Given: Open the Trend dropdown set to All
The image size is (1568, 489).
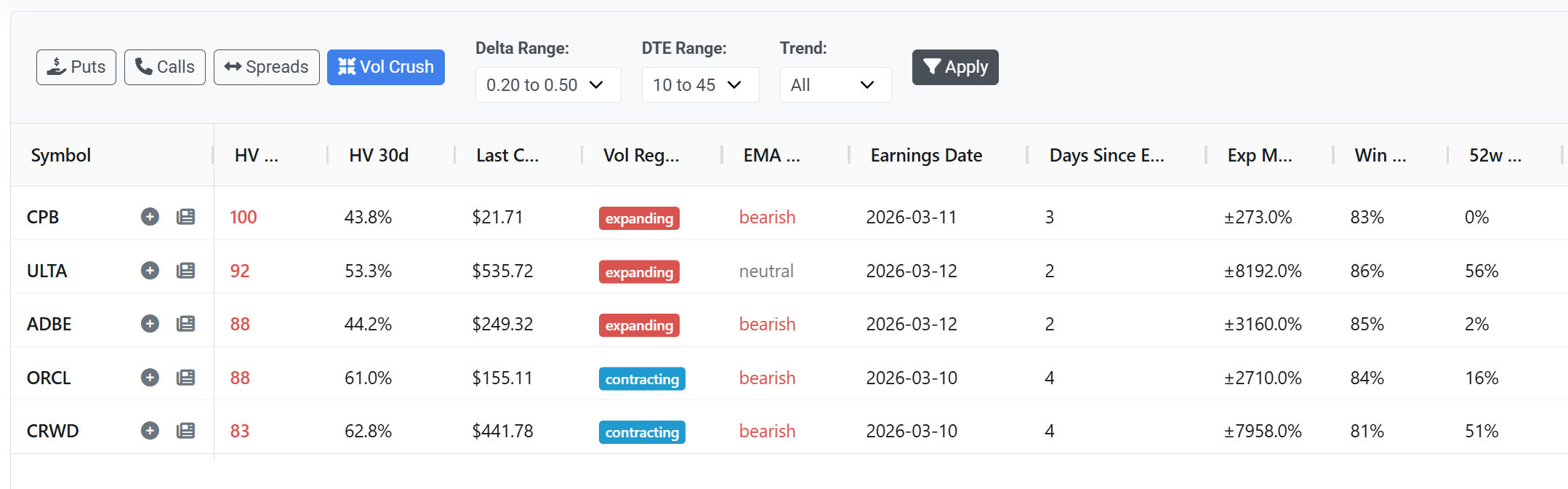Looking at the screenshot, I should 836,85.
